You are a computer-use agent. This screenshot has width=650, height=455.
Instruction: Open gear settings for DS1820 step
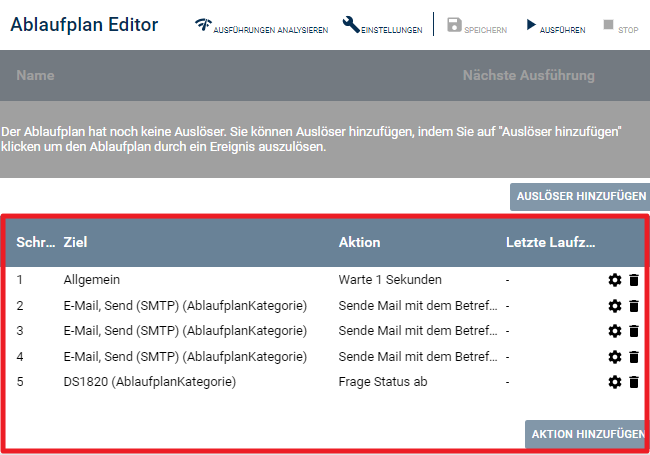(615, 382)
